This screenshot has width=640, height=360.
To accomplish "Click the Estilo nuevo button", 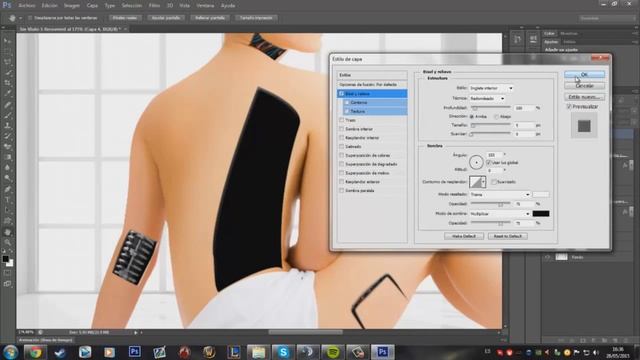I will 584,97.
